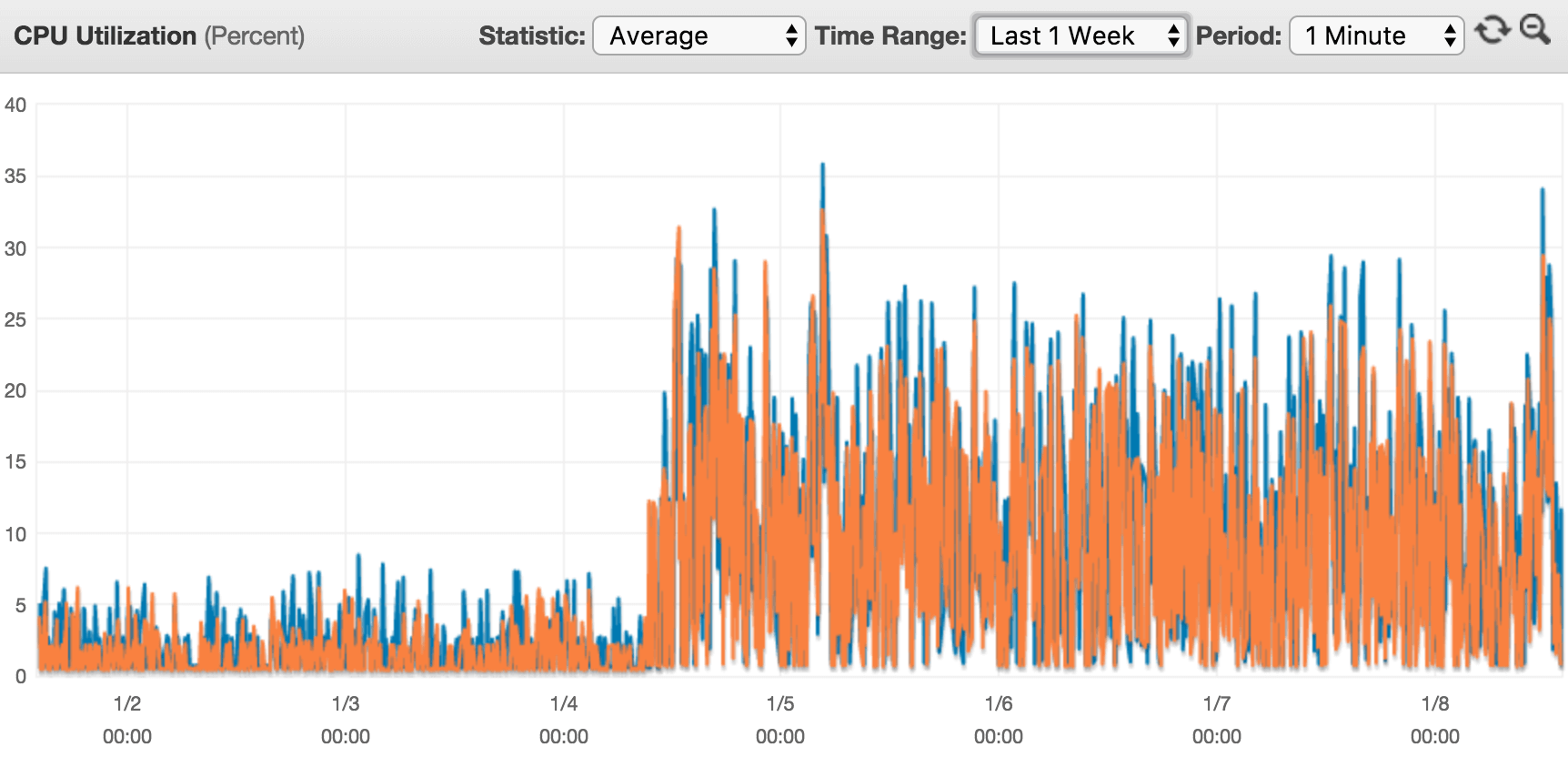
Task: Click the 40 label on the y-axis
Action: [15, 105]
